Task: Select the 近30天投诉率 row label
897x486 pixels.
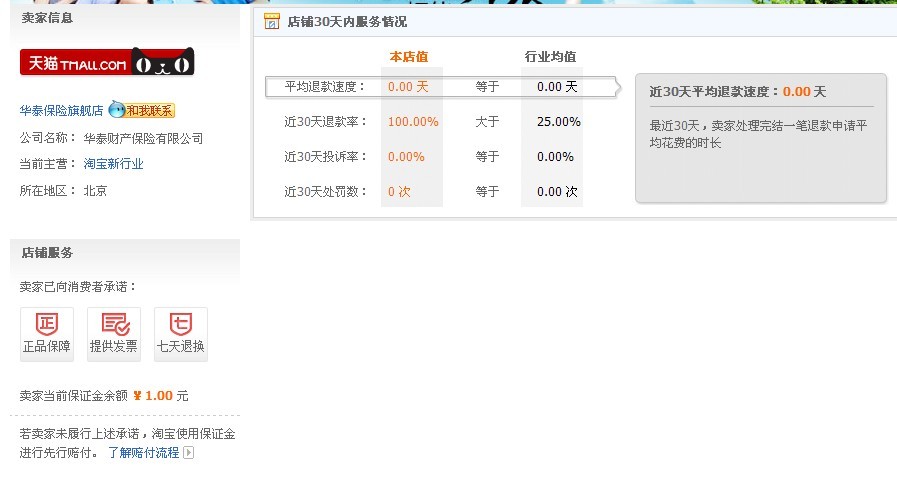Action: pos(326,157)
